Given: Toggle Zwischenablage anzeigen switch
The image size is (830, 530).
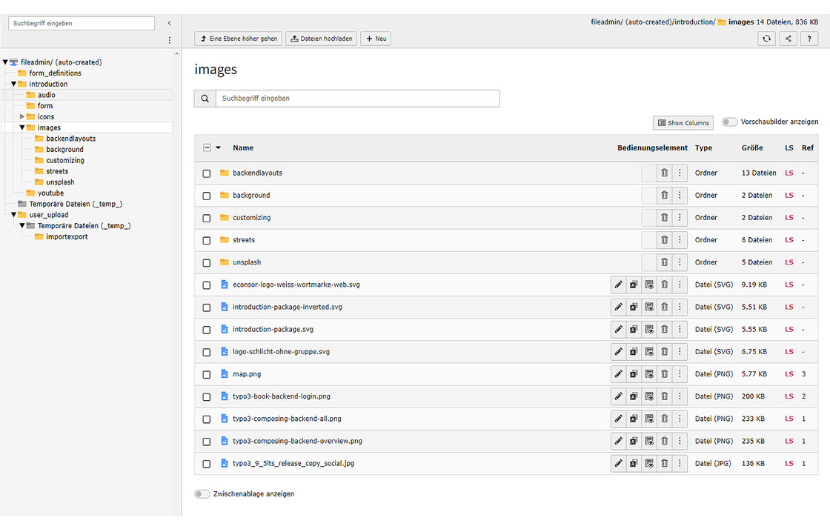Looking at the screenshot, I should [x=202, y=494].
